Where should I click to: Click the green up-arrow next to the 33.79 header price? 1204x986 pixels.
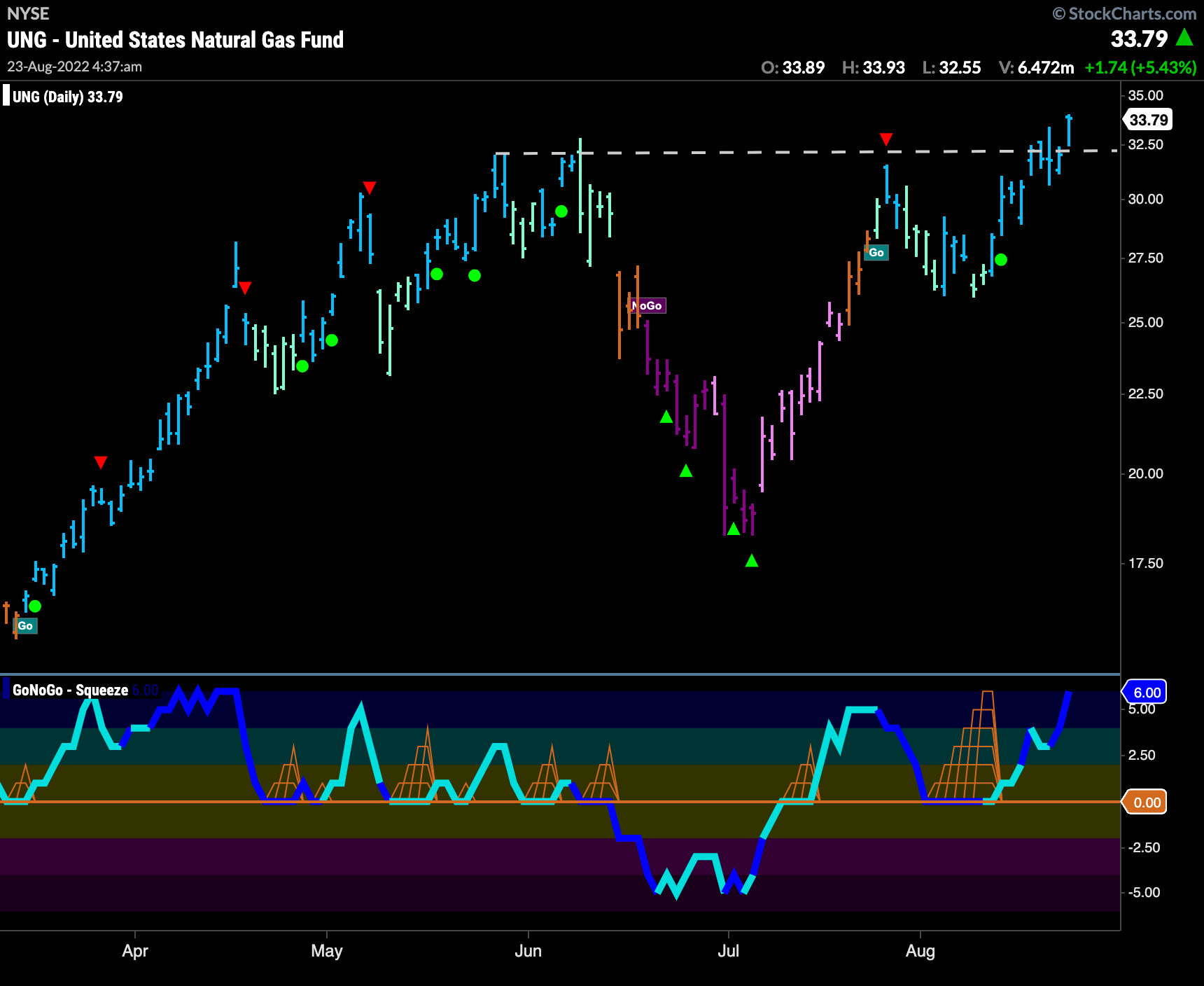coord(1184,37)
